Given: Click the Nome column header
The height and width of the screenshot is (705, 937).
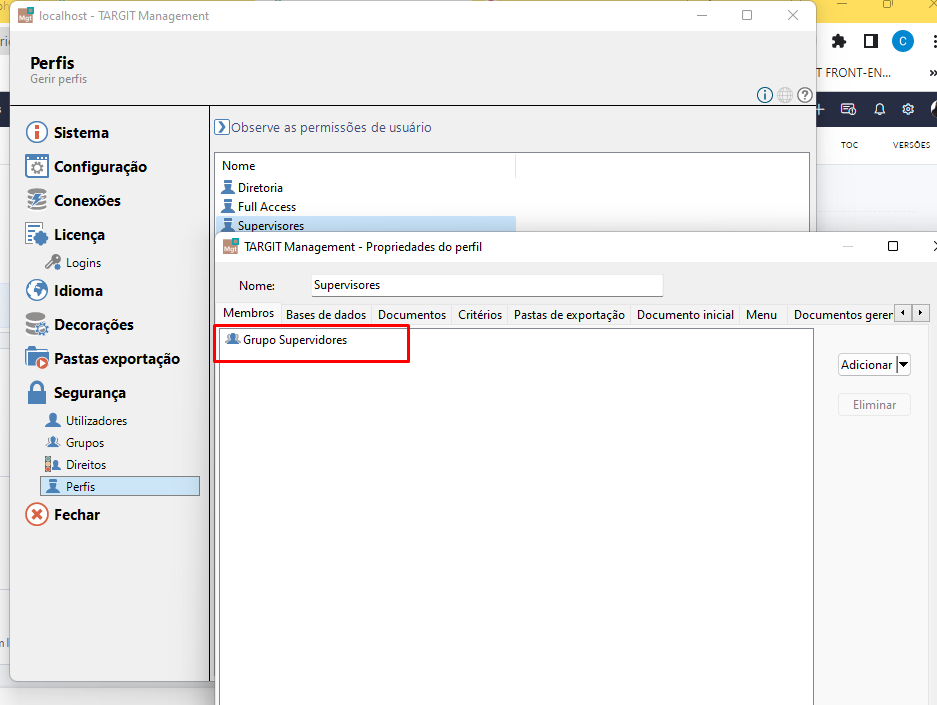Looking at the screenshot, I should click(x=365, y=166).
